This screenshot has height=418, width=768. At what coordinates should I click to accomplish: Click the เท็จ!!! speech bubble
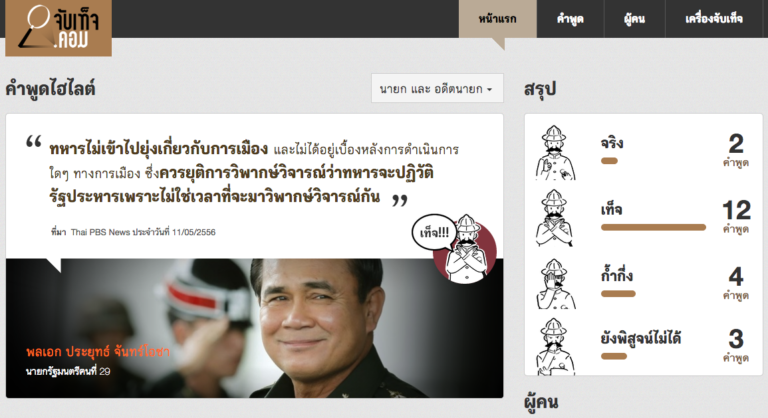click(434, 233)
